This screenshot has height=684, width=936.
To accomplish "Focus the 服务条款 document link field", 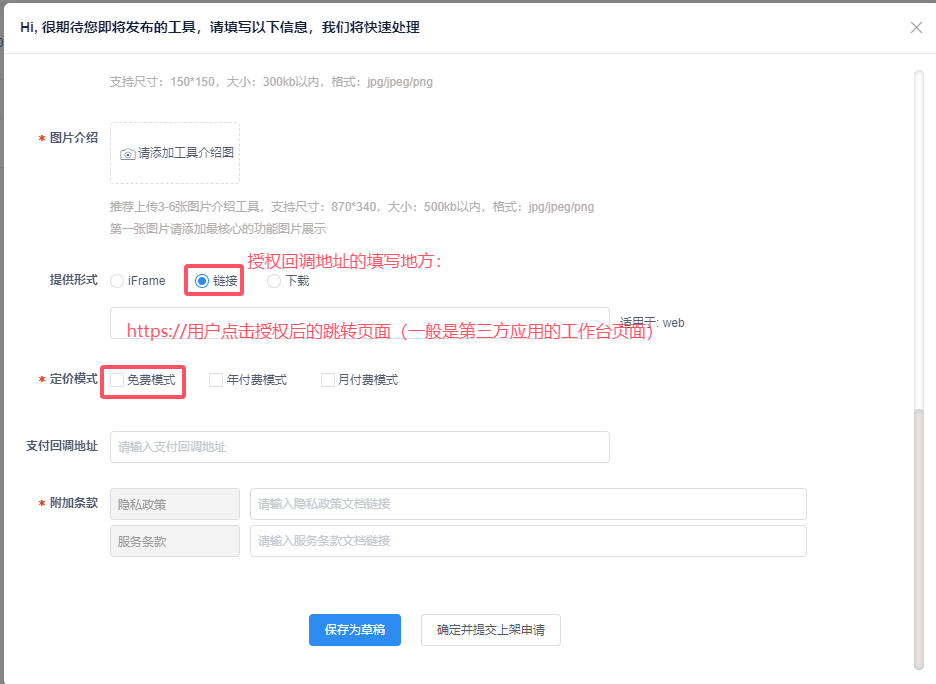I will point(527,541).
